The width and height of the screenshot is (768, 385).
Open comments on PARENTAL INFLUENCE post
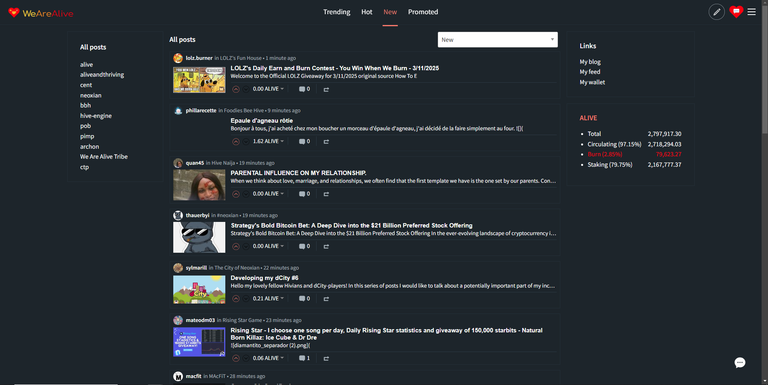click(304, 194)
